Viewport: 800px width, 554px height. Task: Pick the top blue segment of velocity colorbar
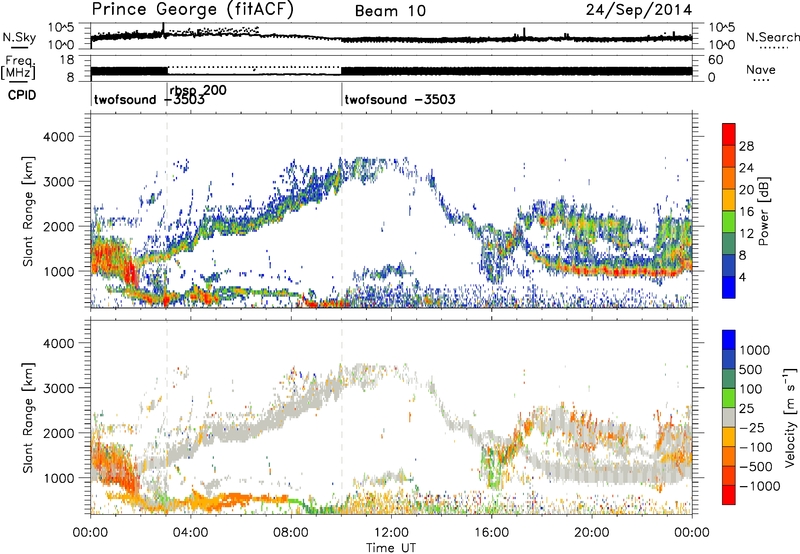pos(729,340)
